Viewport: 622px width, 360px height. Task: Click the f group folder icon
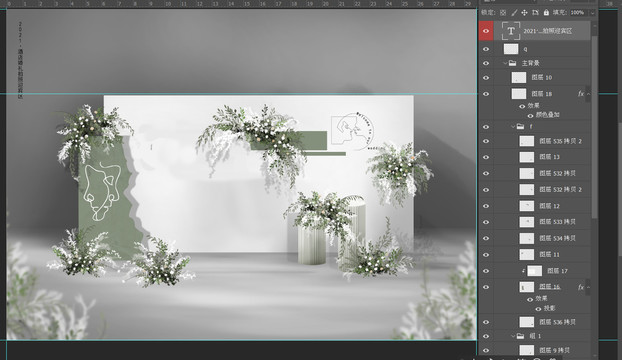[x=521, y=127]
